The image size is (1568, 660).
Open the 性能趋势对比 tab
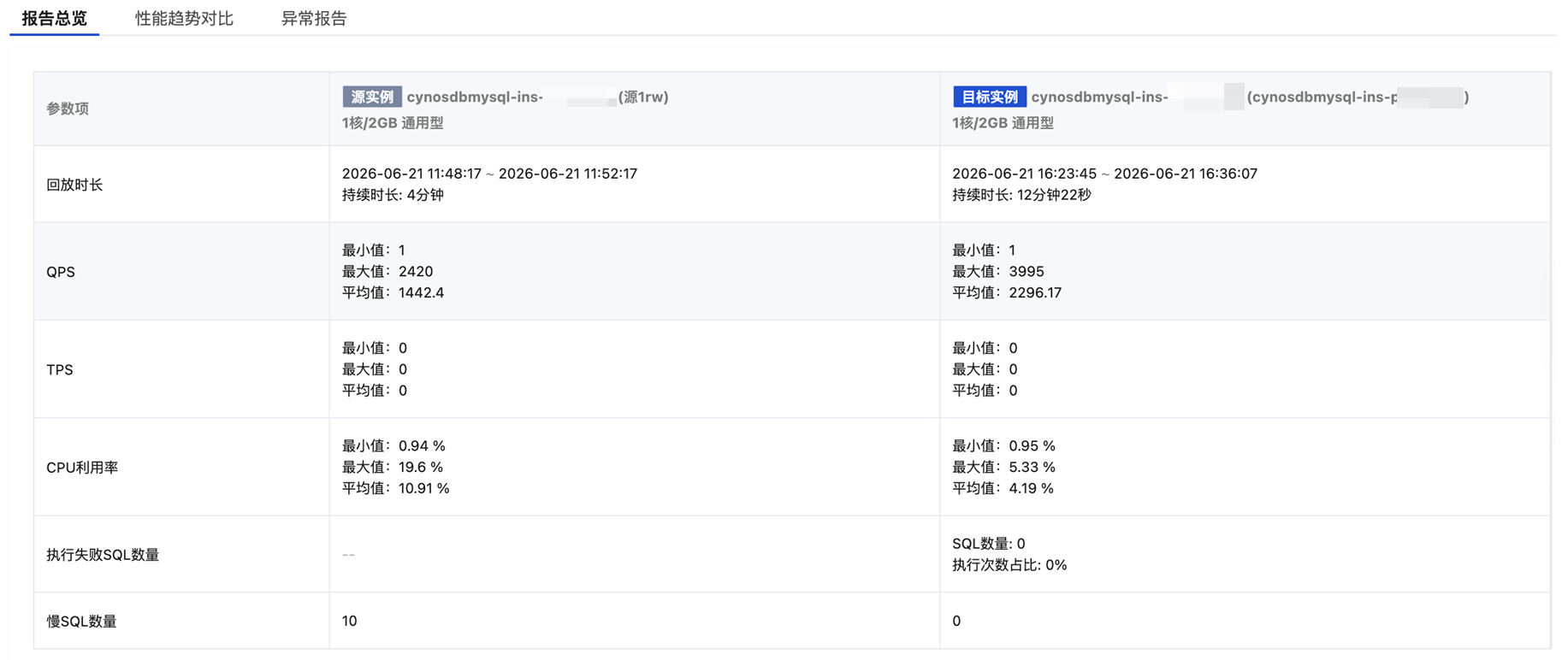point(184,18)
